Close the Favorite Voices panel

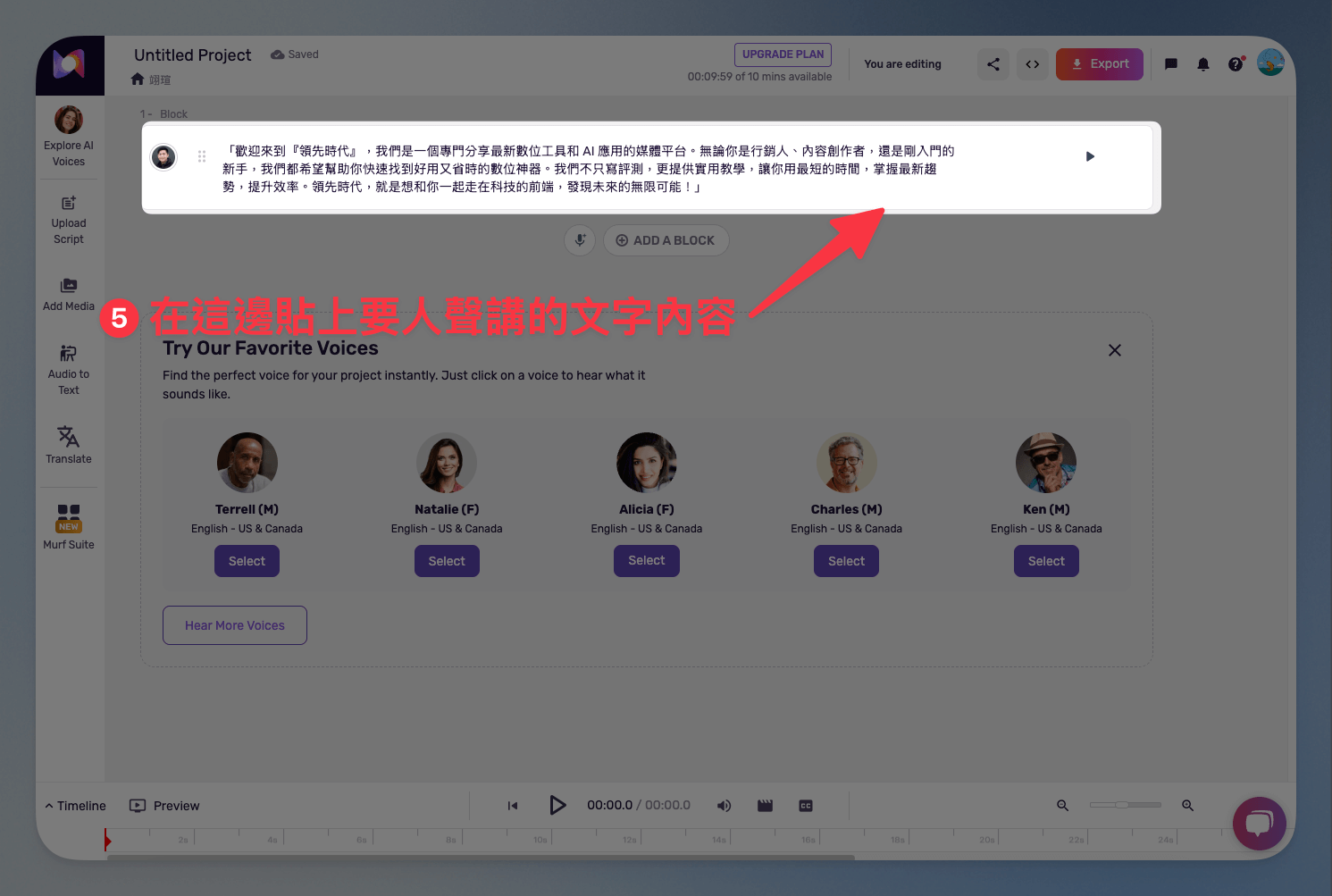(x=1115, y=350)
